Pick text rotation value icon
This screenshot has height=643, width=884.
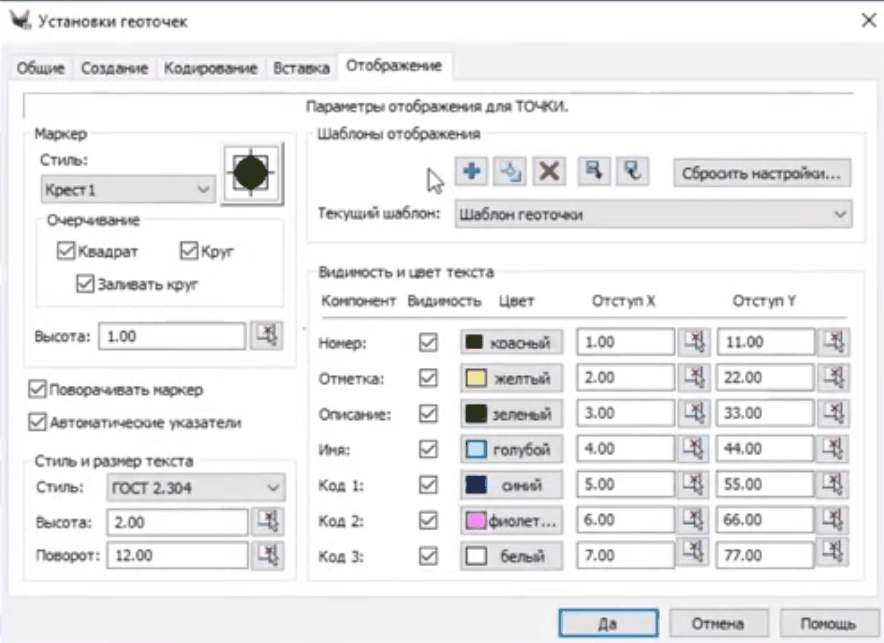(267, 555)
